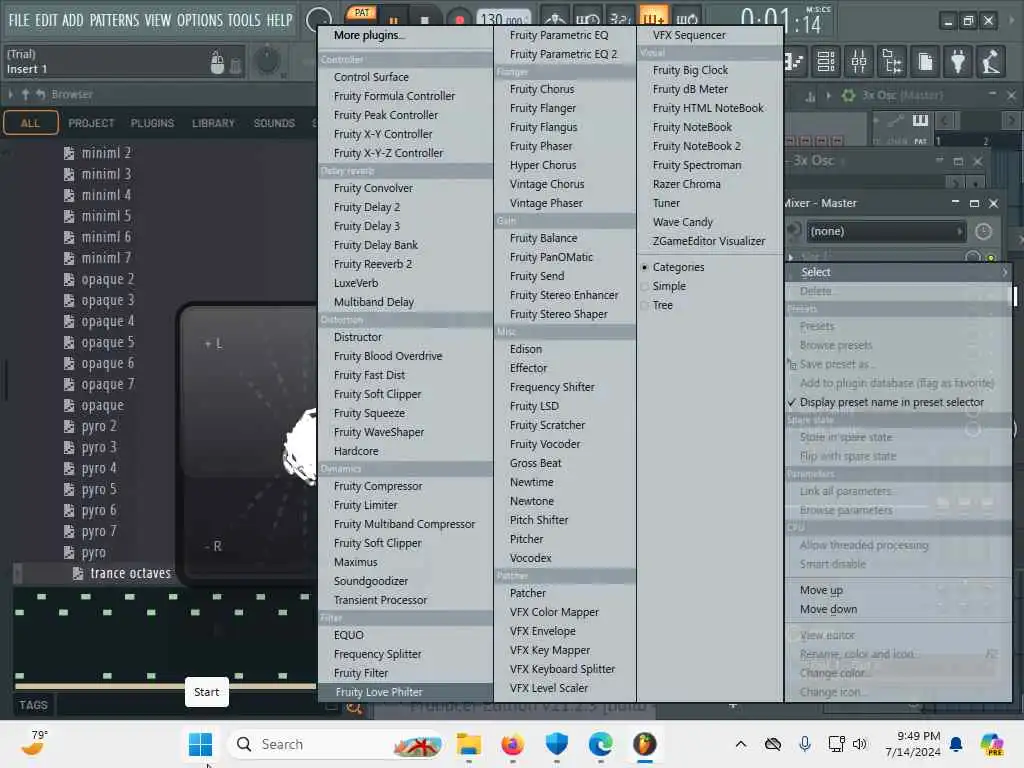1024x768 pixels.
Task: Click the left arrow in pattern selector
Action: [944, 120]
